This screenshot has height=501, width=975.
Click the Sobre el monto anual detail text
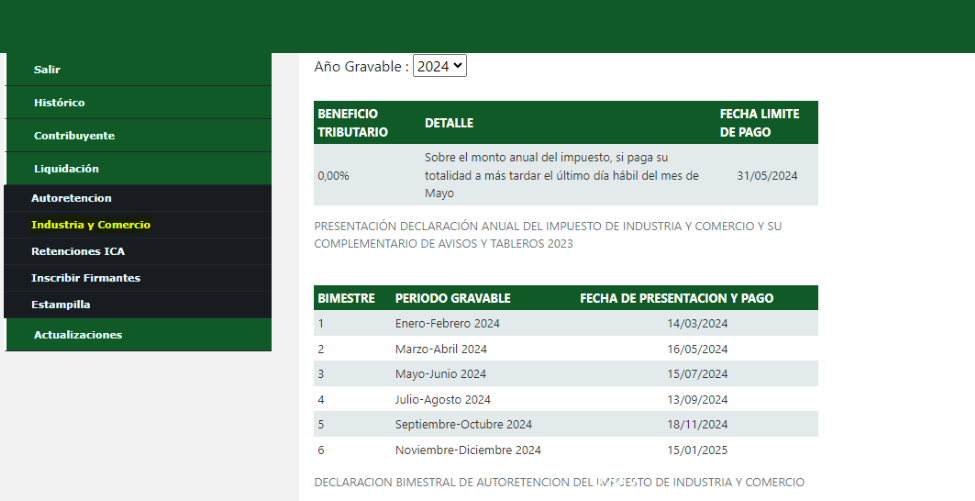(561, 175)
